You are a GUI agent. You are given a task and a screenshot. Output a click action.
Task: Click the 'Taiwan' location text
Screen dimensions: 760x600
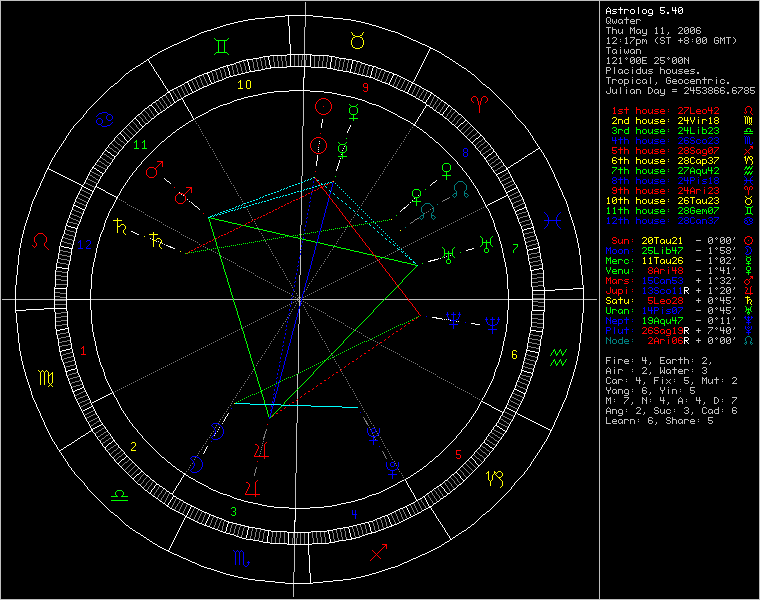[623, 50]
